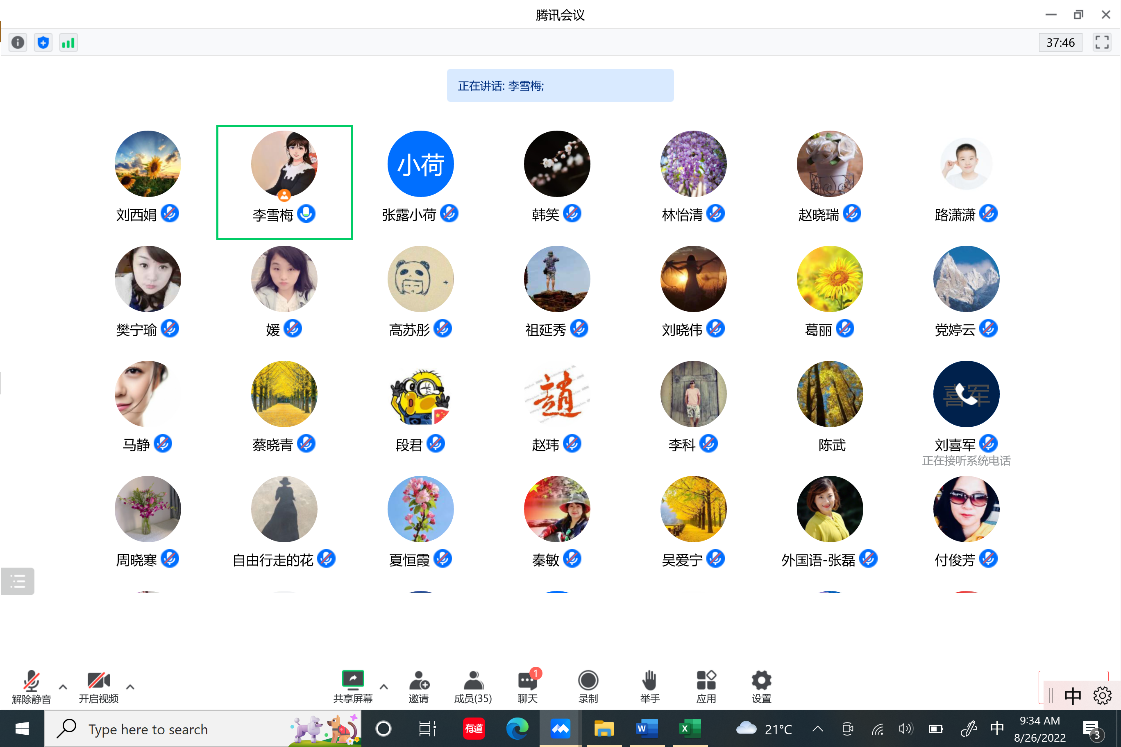Select 李雪梅's participant tile

(x=284, y=181)
